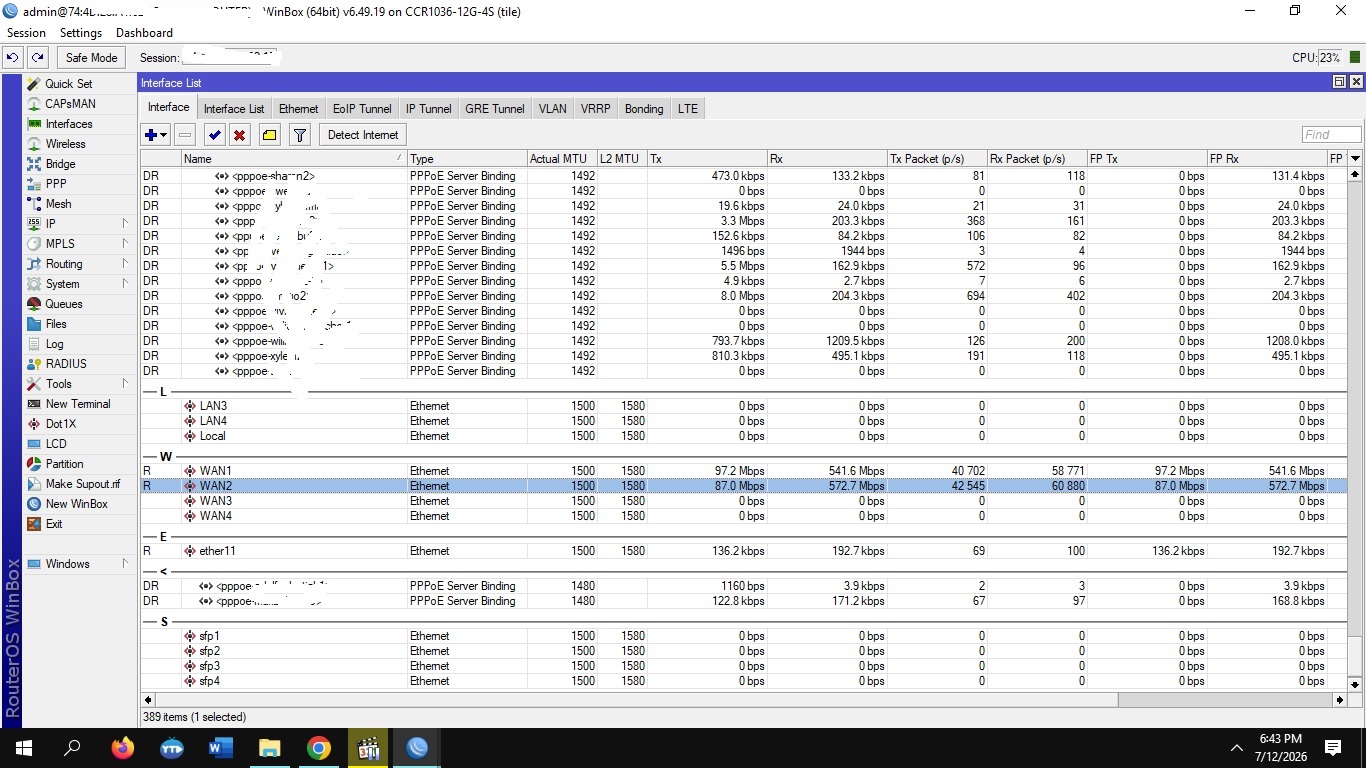This screenshot has height=768, width=1366.
Task: Click Make Supout.rif in the sidebar
Action: pyautogui.click(x=82, y=484)
